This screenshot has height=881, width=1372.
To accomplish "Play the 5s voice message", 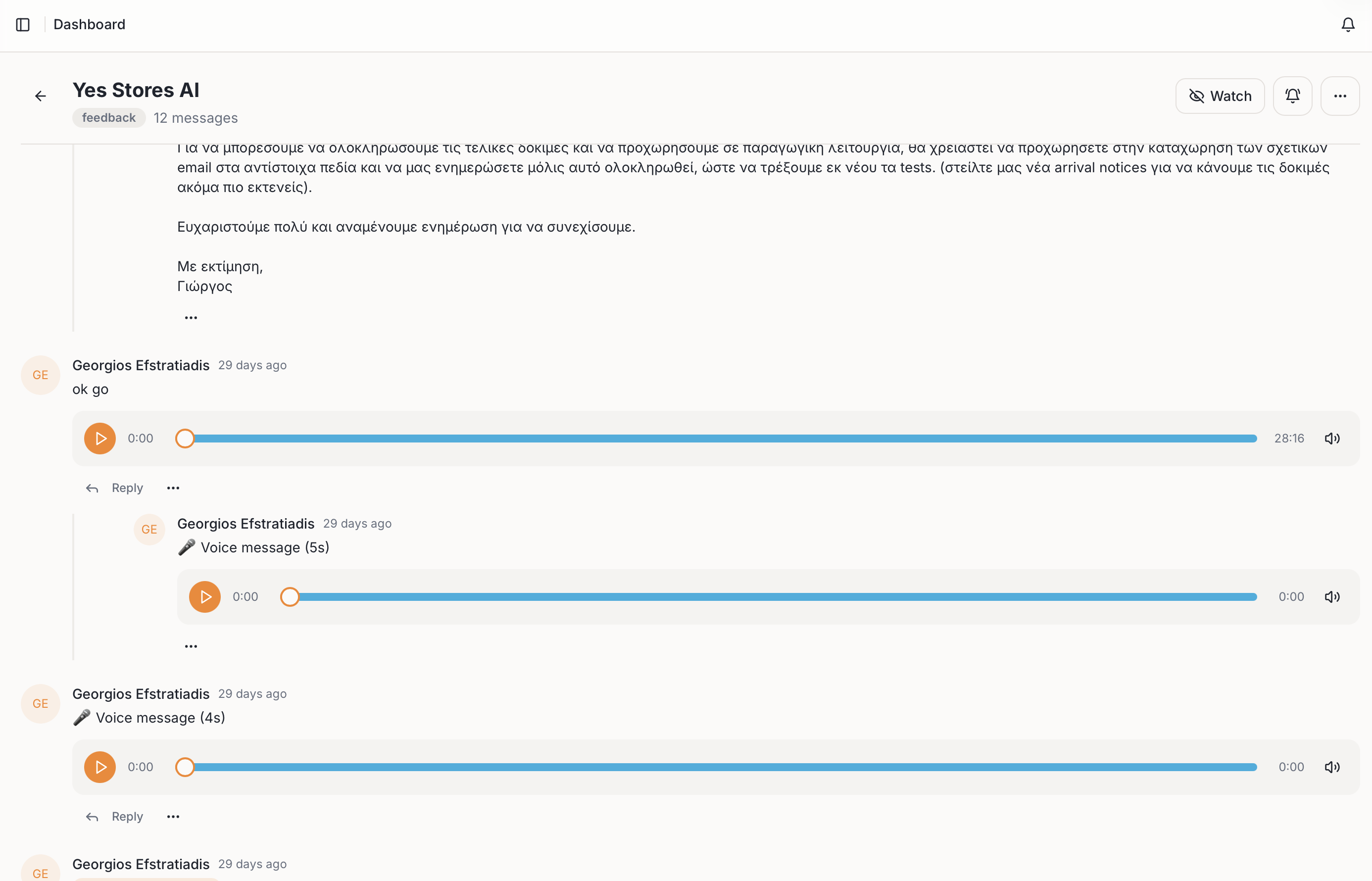I will (x=204, y=596).
